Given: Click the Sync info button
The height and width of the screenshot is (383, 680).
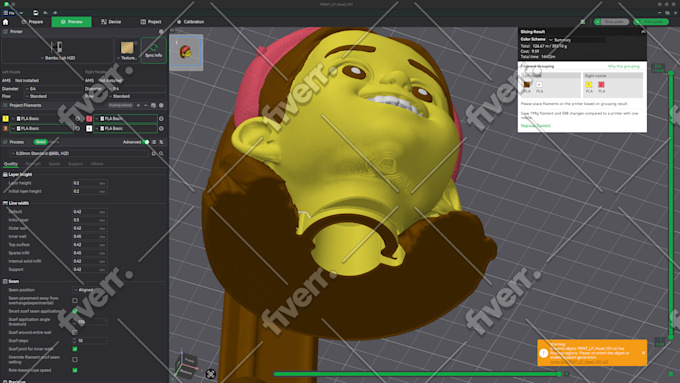Looking at the screenshot, I should pyautogui.click(x=154, y=50).
